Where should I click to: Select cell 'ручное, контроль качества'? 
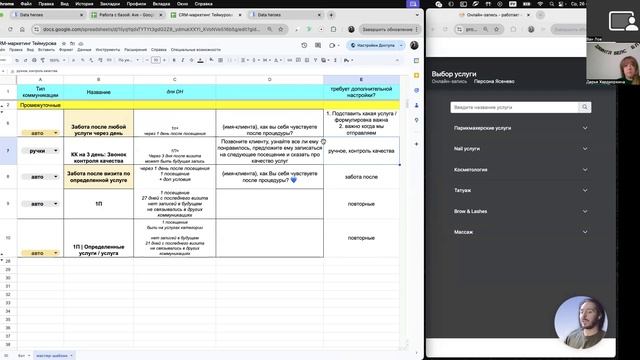click(361, 151)
